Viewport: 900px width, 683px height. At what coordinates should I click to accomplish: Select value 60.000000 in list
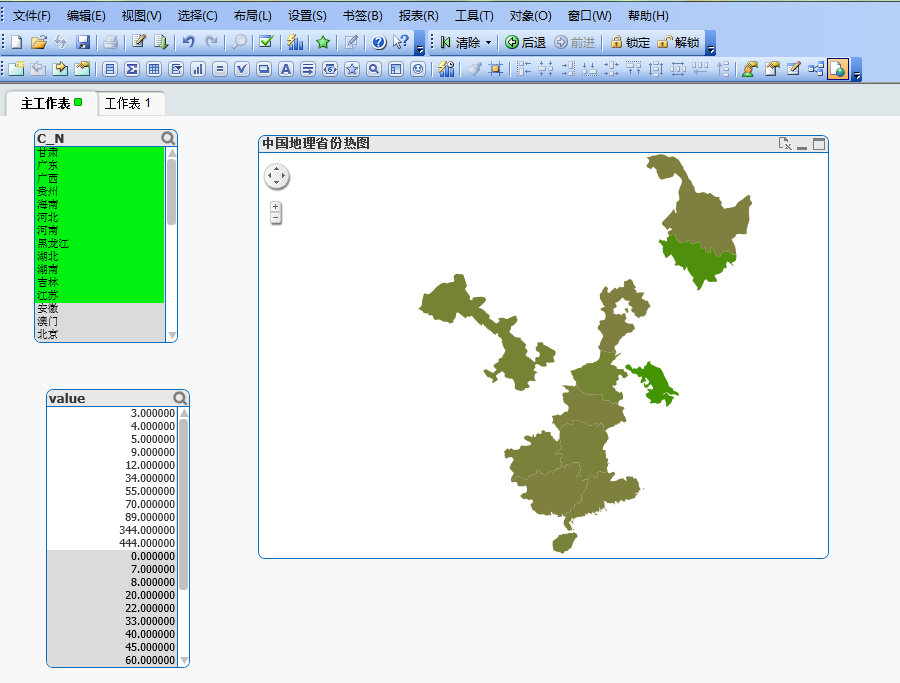(x=112, y=660)
